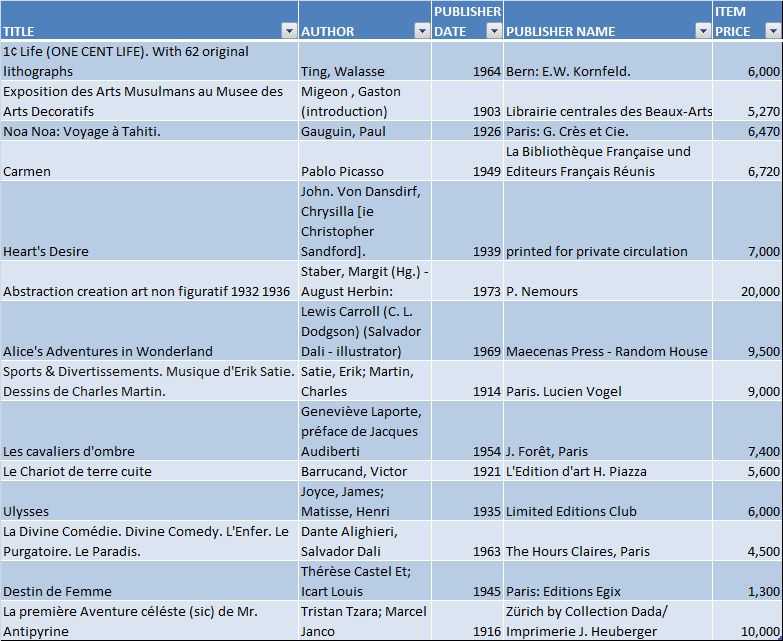
Task: Click the publisher cell 'Bern: E.W. Kornfeld.'
Action: (608, 61)
